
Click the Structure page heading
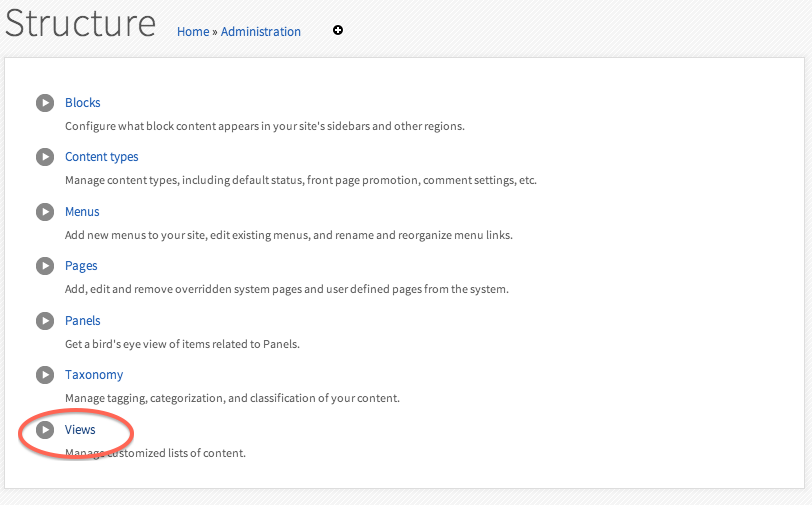[80, 24]
